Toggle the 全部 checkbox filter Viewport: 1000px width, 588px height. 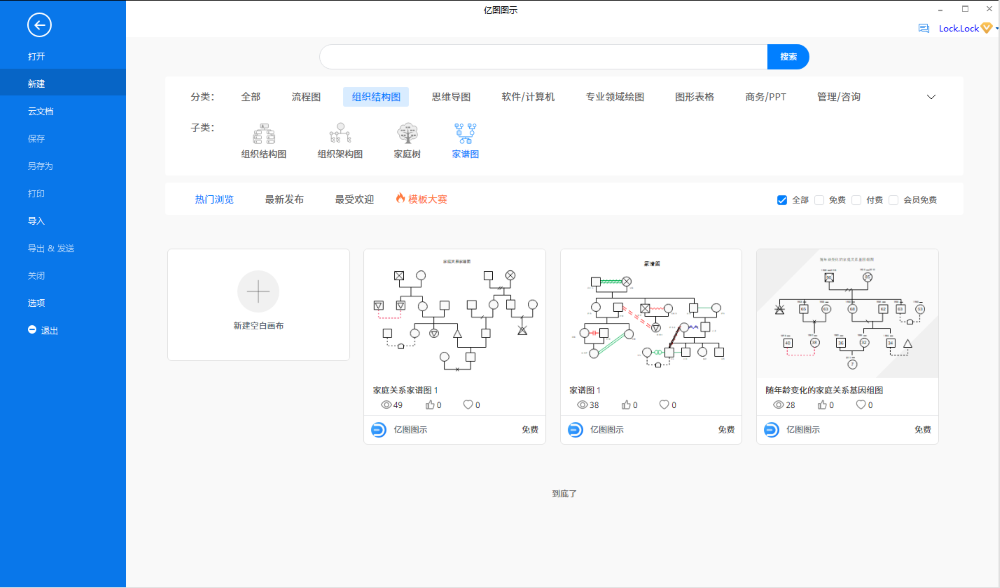pyautogui.click(x=782, y=200)
